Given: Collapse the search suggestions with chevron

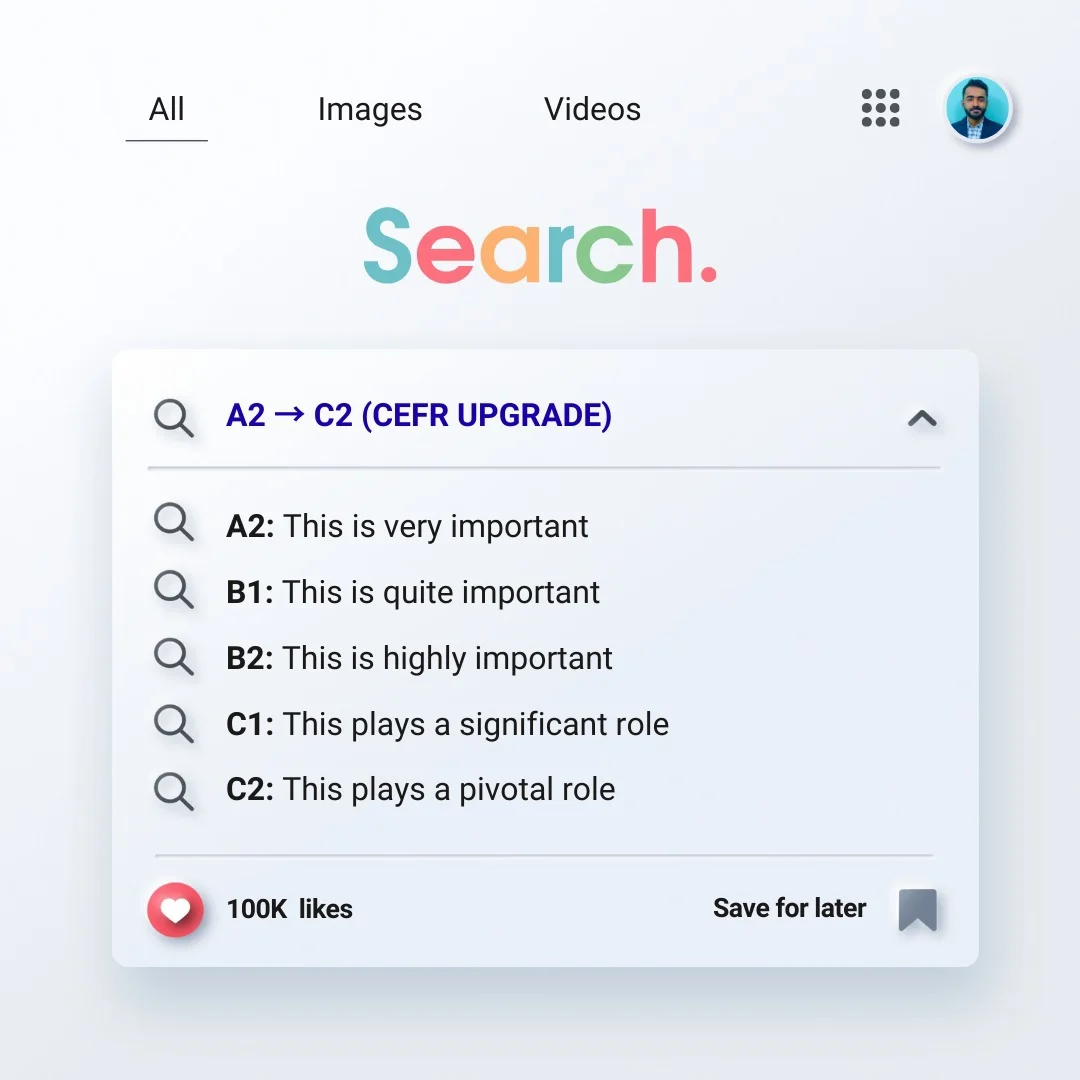Looking at the screenshot, I should coord(921,418).
